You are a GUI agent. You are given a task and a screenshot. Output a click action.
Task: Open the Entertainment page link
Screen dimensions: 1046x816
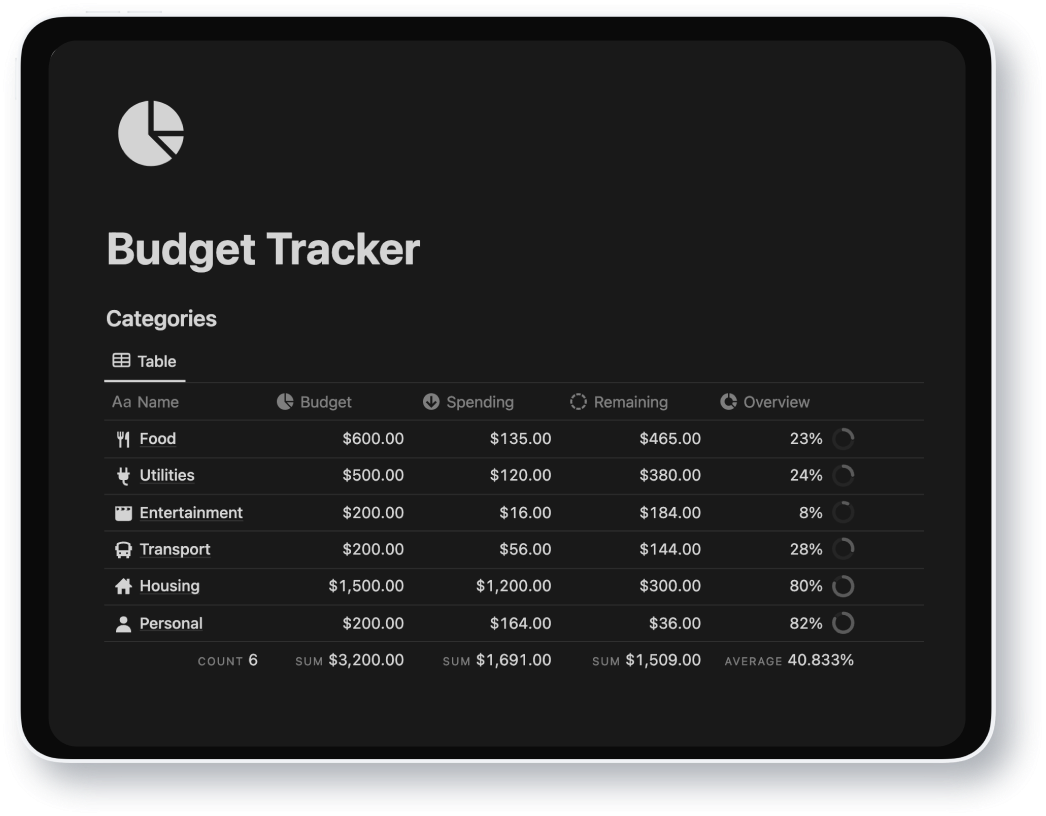(191, 513)
